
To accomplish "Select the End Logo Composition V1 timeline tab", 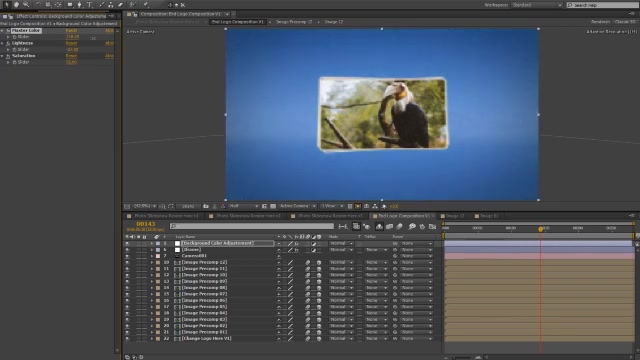I will pyautogui.click(x=403, y=216).
